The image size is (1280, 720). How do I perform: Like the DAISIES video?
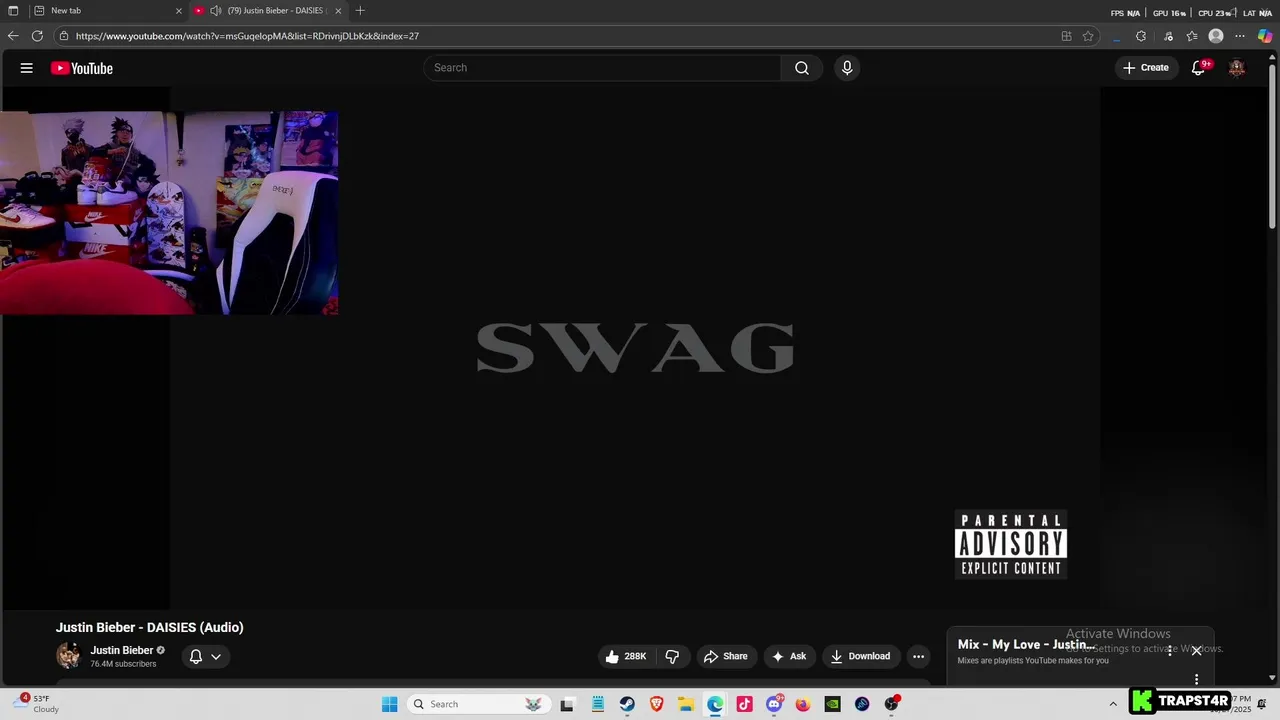coord(626,656)
